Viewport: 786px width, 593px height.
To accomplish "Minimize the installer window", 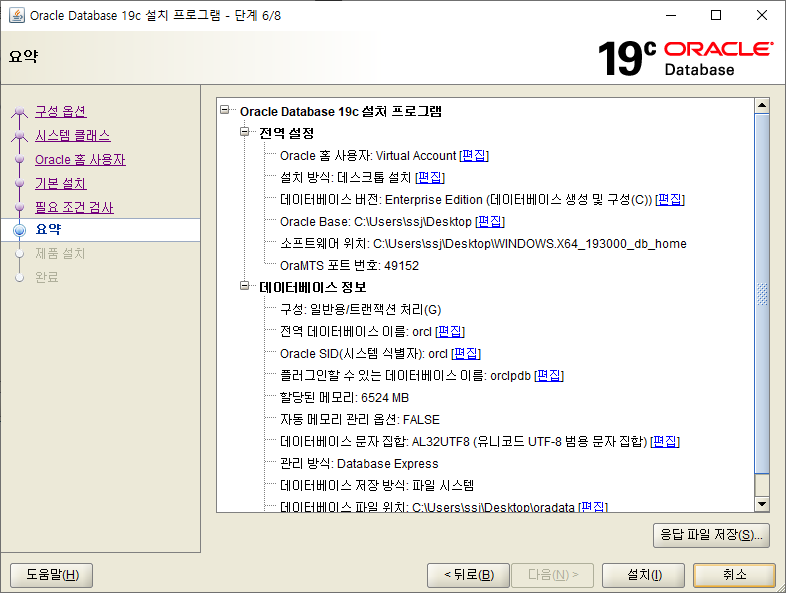I will pyautogui.click(x=671, y=15).
